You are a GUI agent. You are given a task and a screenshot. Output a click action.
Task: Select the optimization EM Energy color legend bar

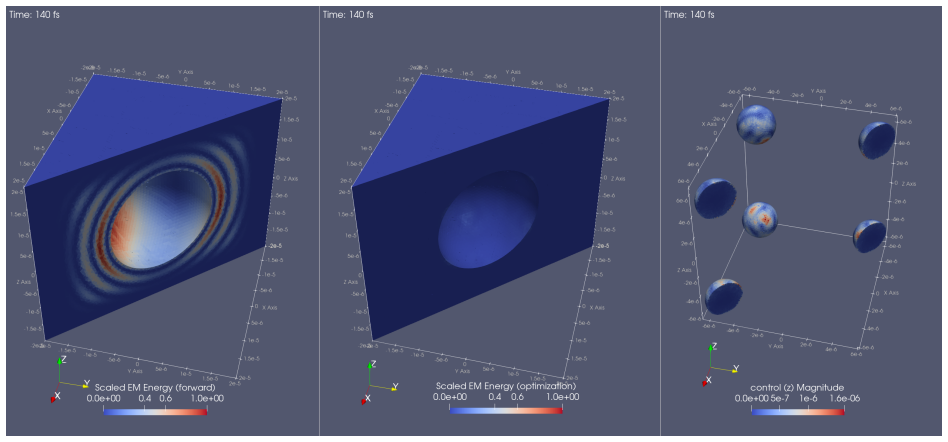pos(505,410)
